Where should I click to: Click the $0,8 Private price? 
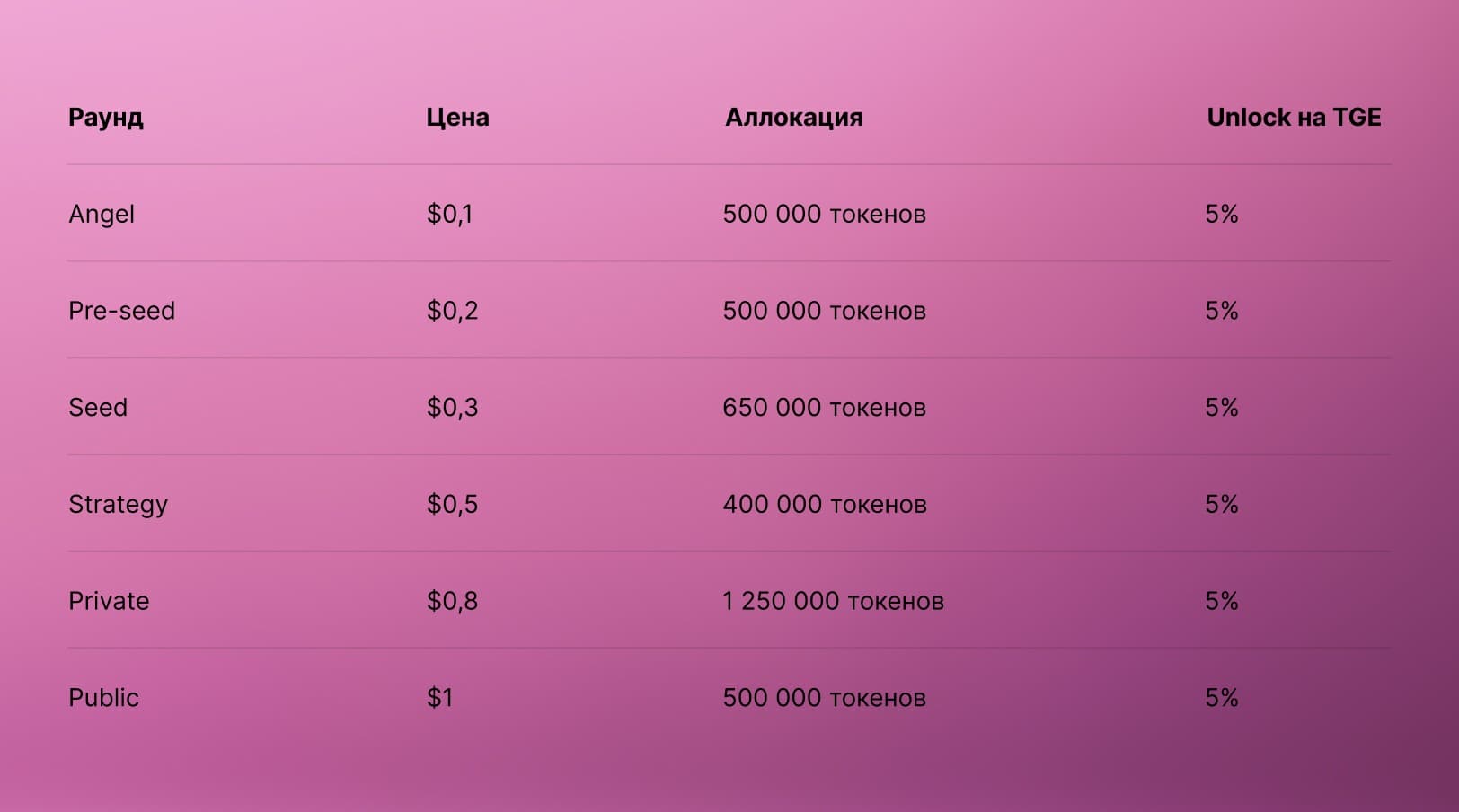452,601
